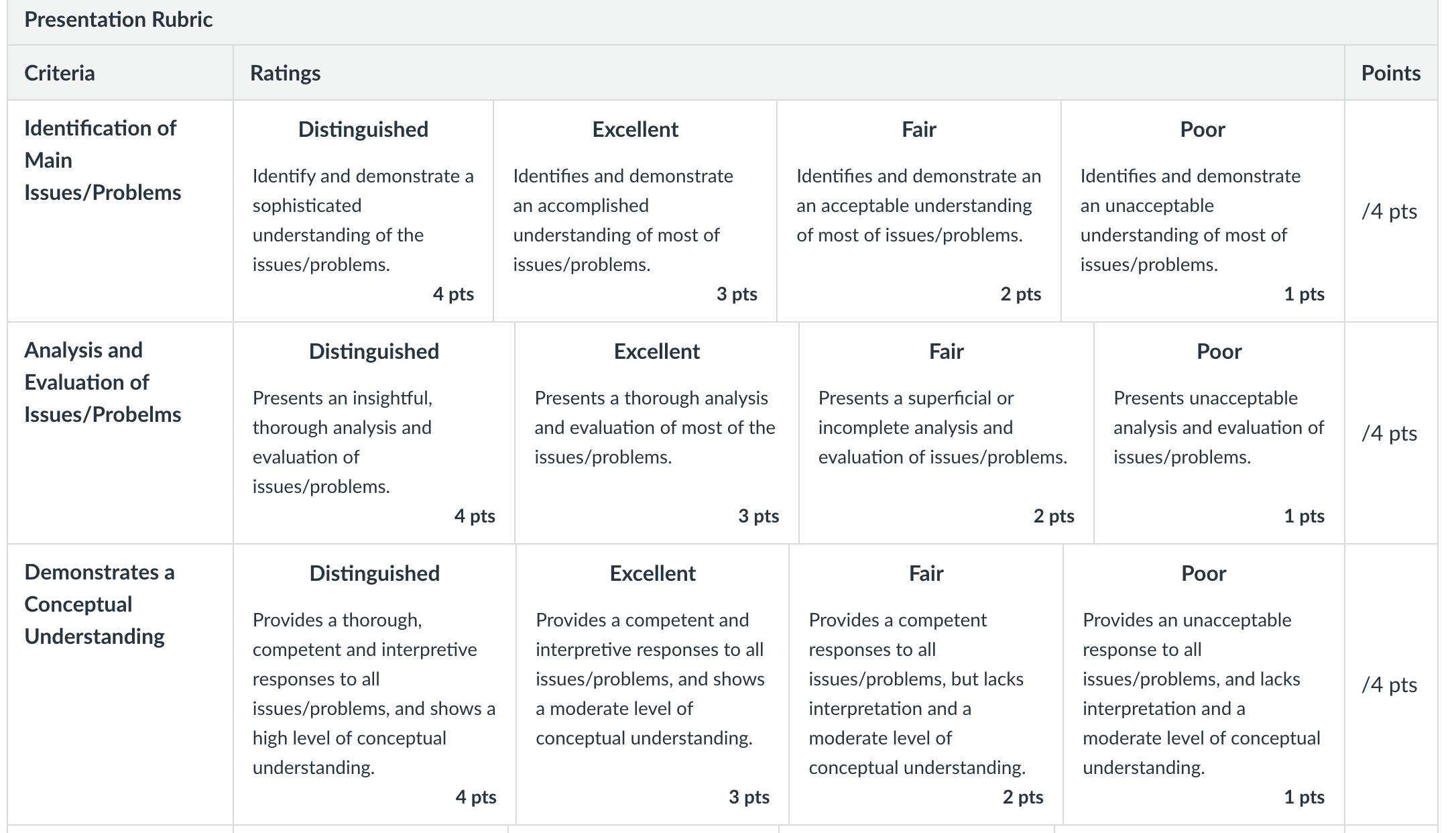The height and width of the screenshot is (833, 1456).
Task: Click the Demonstrates a Conceptual Understanding criterion
Action: click(x=99, y=604)
